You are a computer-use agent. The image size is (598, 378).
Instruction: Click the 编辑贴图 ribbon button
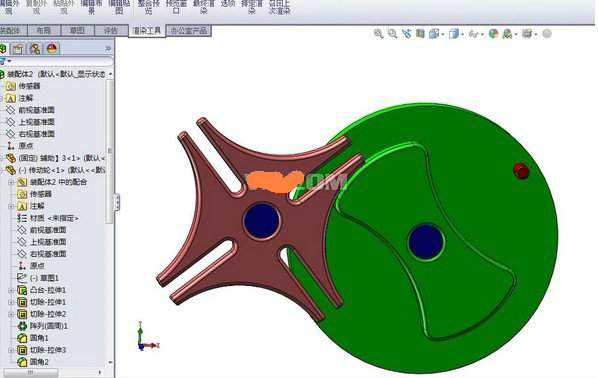point(119,7)
